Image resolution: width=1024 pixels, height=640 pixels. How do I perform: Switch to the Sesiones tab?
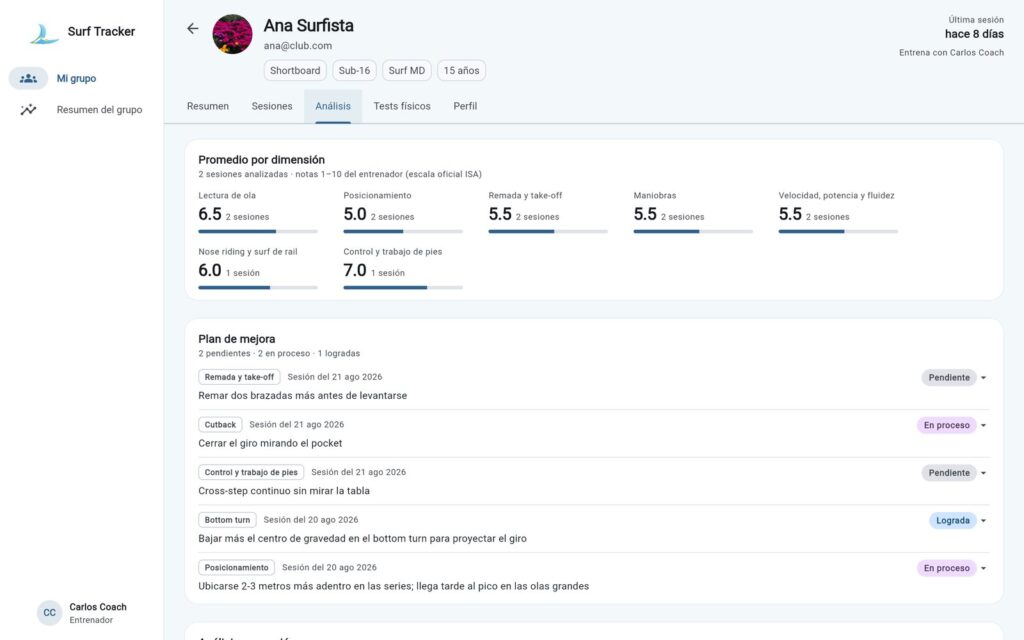(272, 106)
